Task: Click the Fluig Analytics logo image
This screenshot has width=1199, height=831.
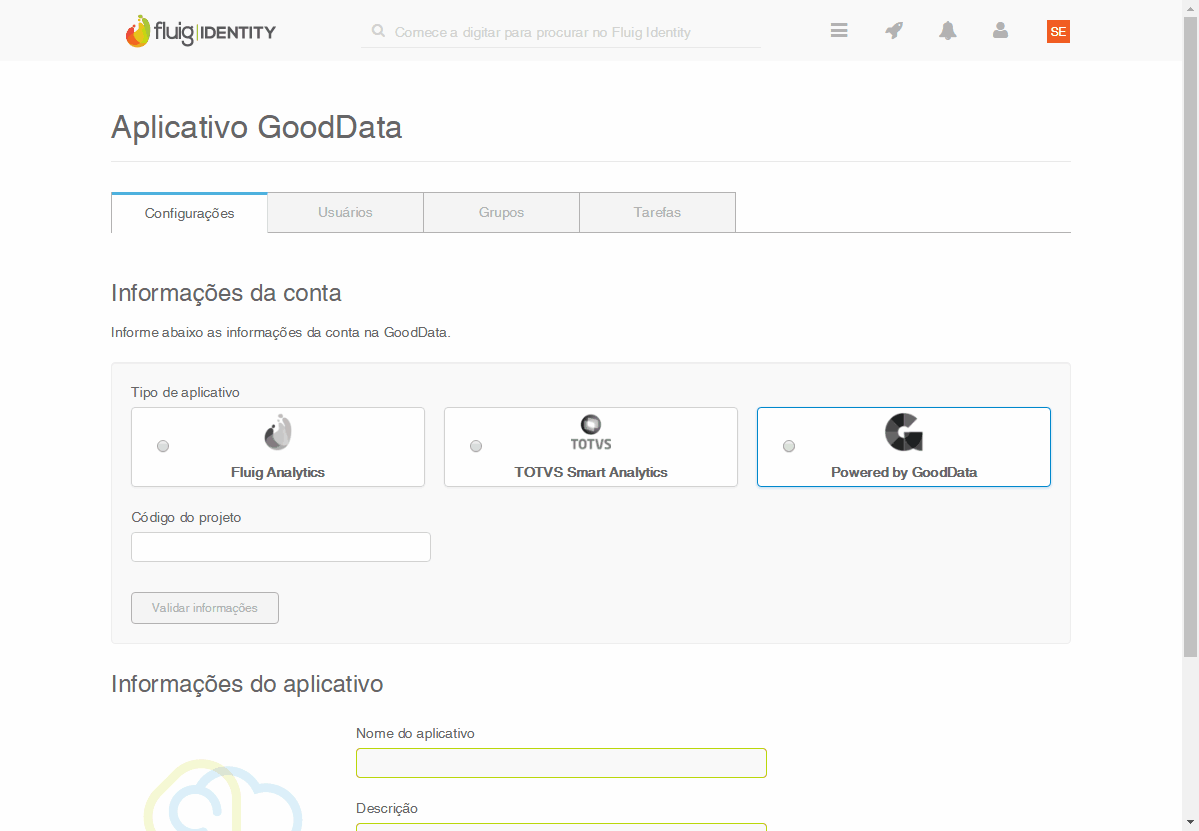Action: (278, 433)
